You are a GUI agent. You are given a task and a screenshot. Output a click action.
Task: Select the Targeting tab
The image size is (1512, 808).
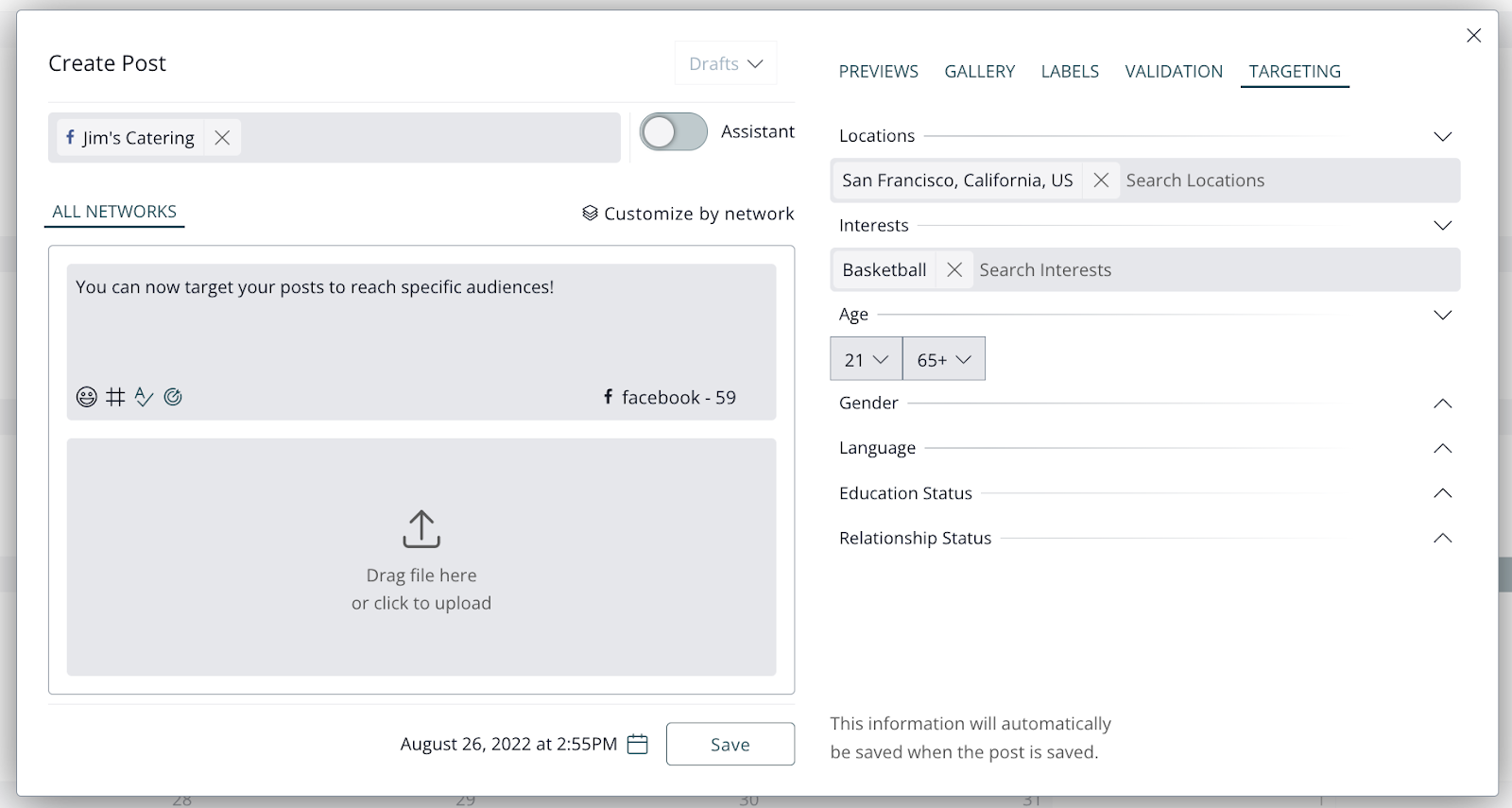[1295, 72]
